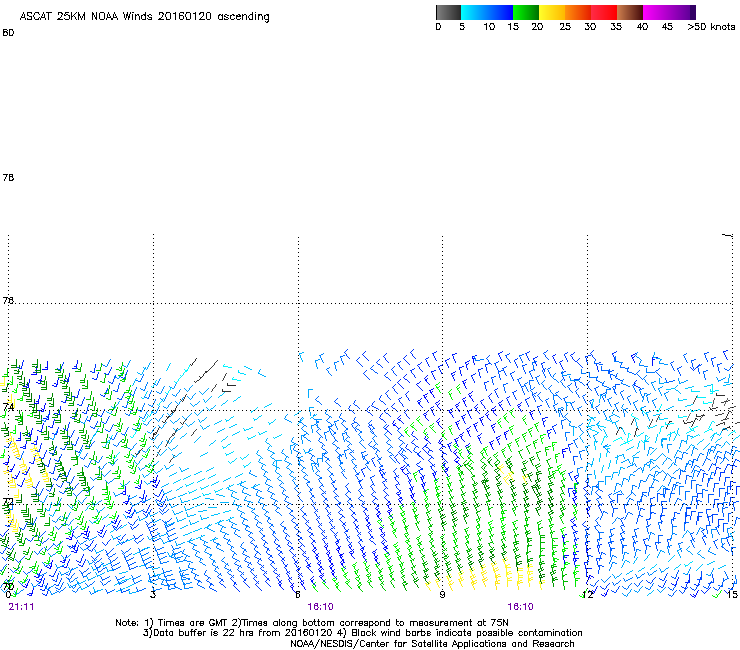Image resolution: width=740 pixels, height=650 pixels.
Task: Click the longitude axis label "15"
Action: point(732,595)
